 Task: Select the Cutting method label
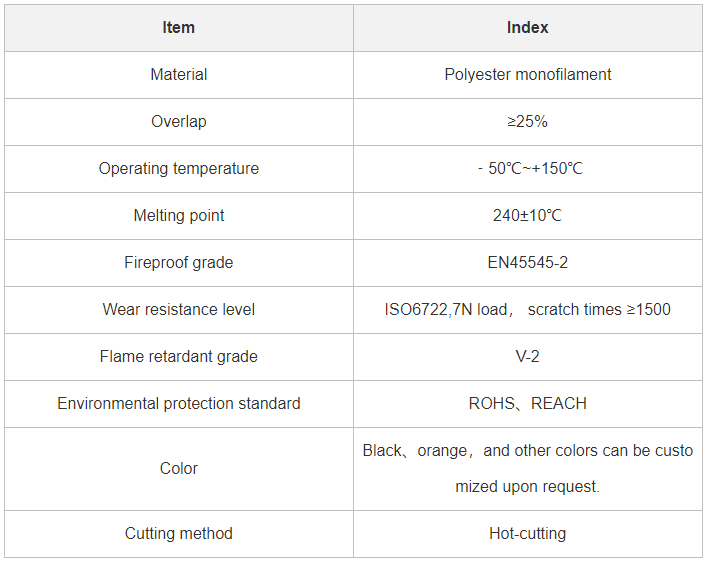[x=179, y=534]
